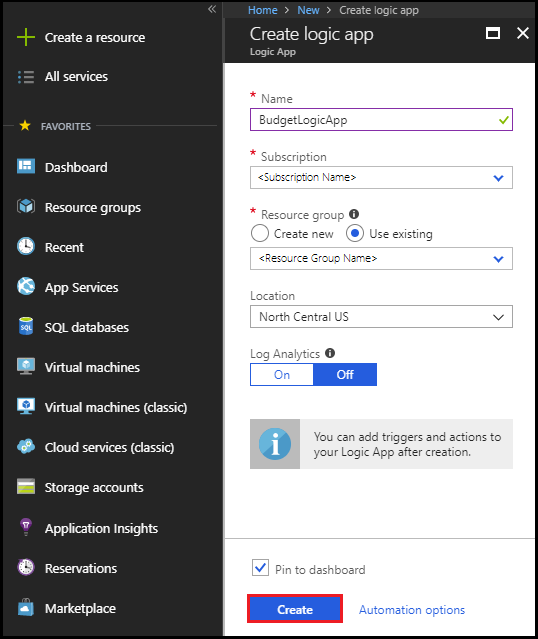Screen dimensions: 538x639
Task: Click the favorites star icon
Action: 25,126
